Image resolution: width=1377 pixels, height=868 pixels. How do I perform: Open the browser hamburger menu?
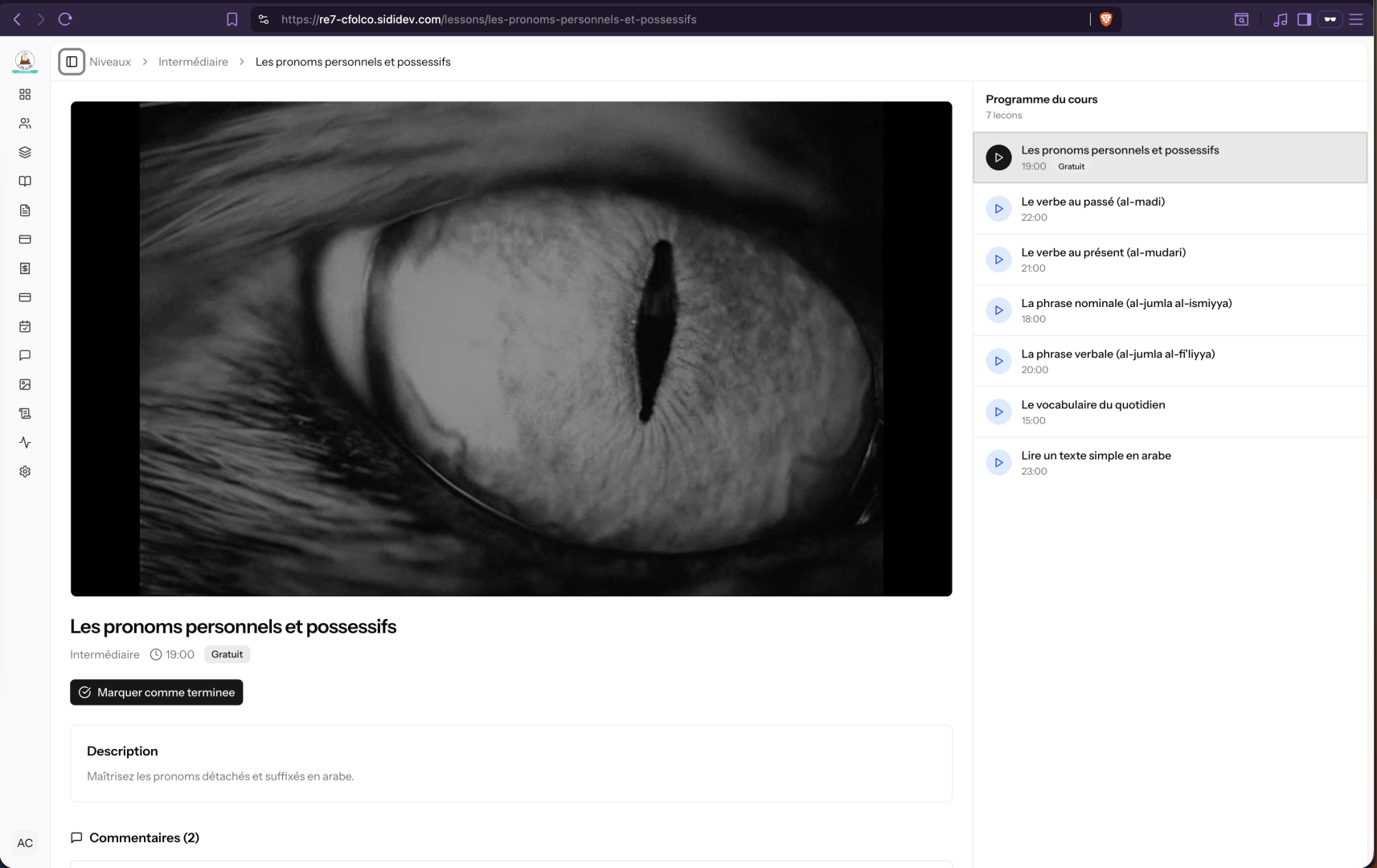[x=1356, y=18]
